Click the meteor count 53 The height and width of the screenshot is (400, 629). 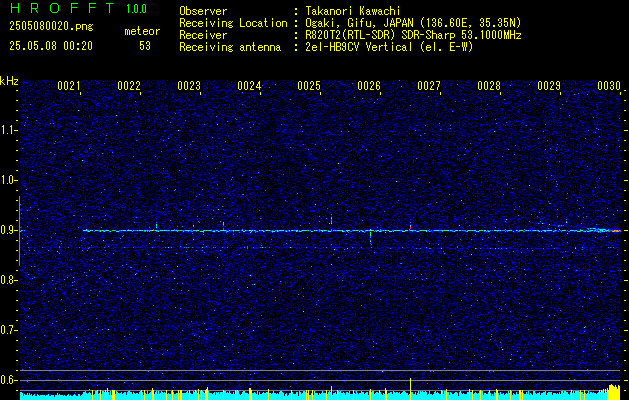[x=145, y=46]
